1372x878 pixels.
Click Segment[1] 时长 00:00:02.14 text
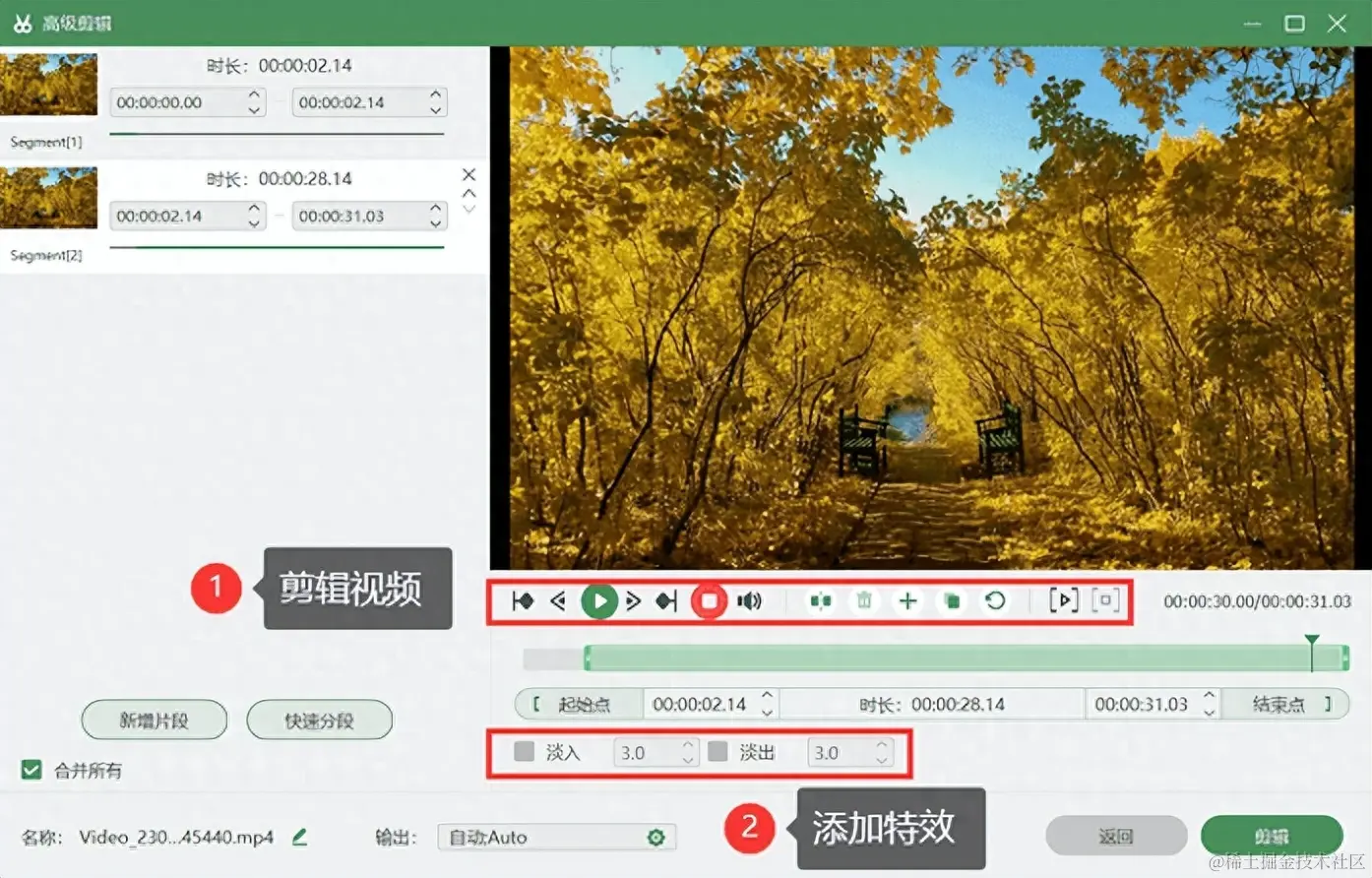coord(279,66)
